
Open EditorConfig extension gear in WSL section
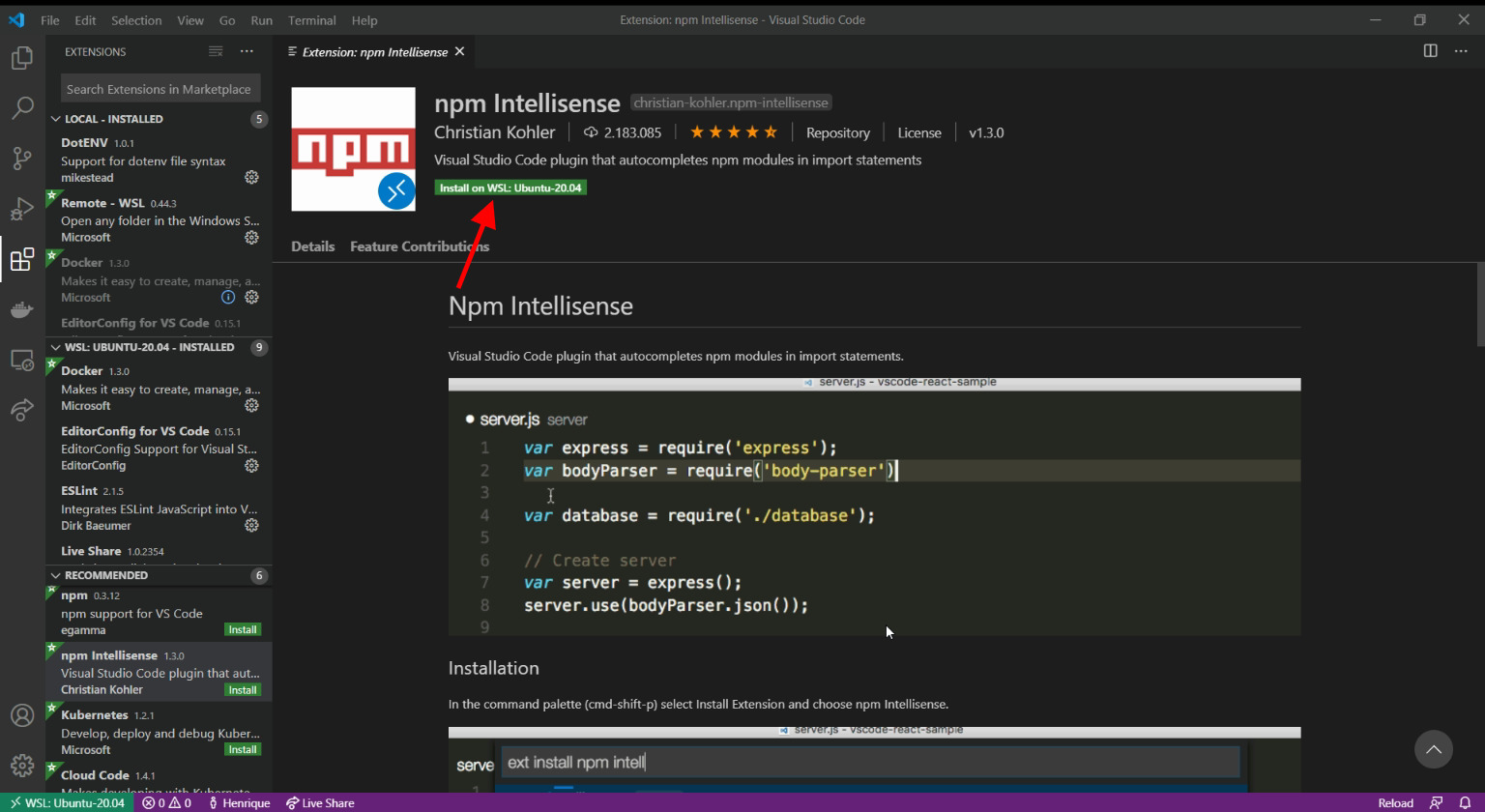(x=251, y=466)
